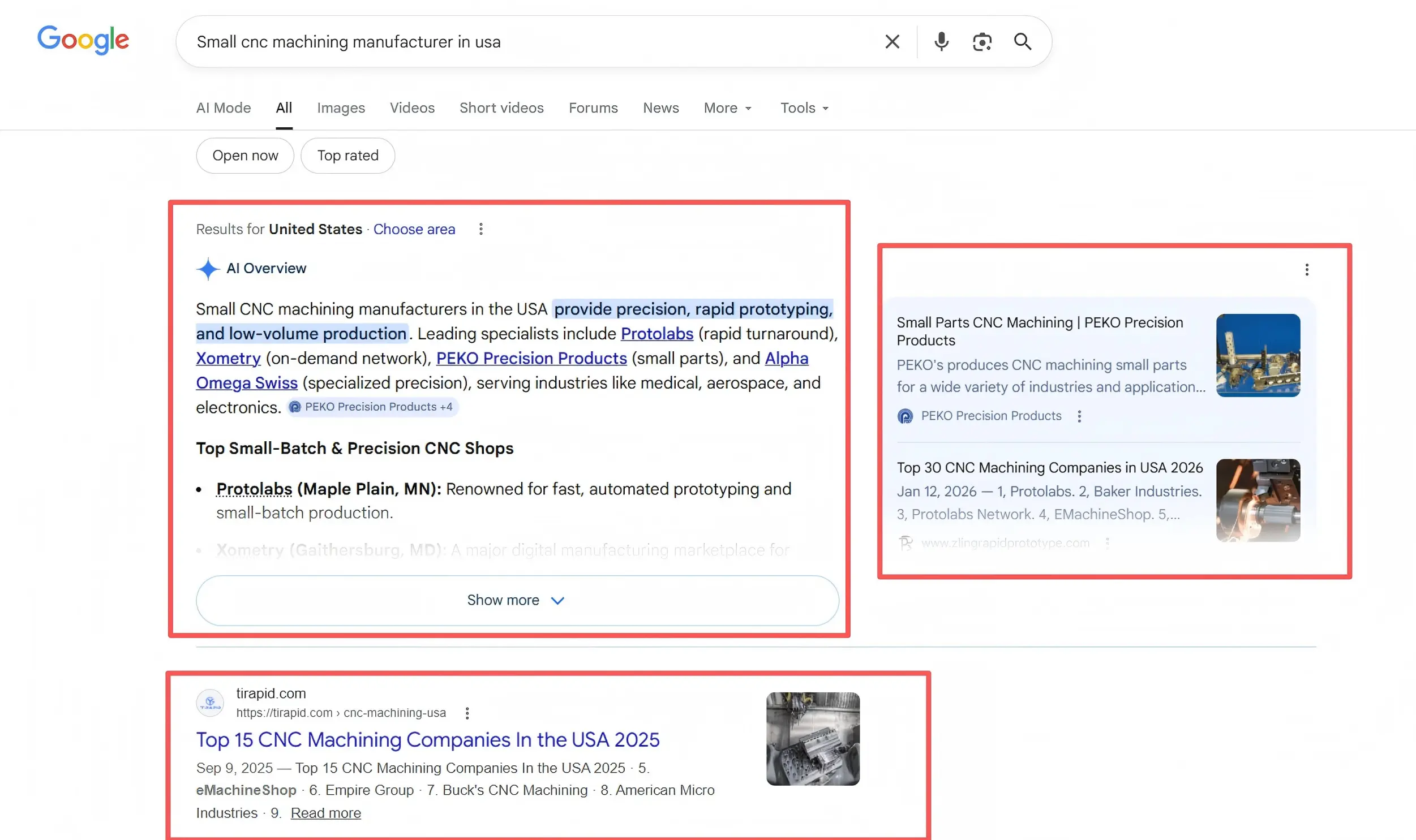This screenshot has height=840, width=1416.
Task: Click Choose area link
Action: [x=414, y=229]
